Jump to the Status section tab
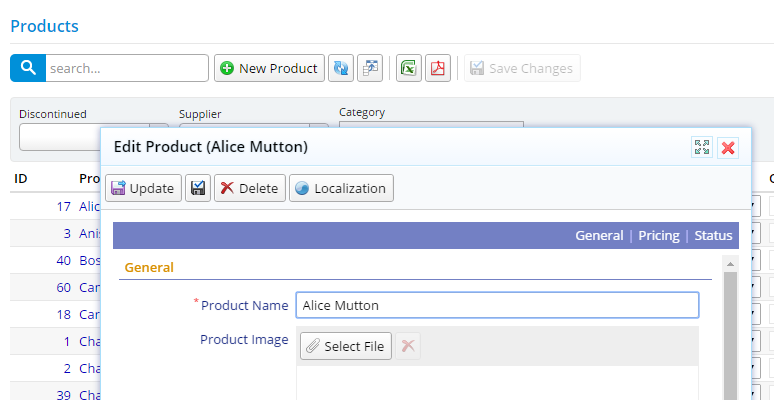The image size is (774, 400). click(x=713, y=236)
